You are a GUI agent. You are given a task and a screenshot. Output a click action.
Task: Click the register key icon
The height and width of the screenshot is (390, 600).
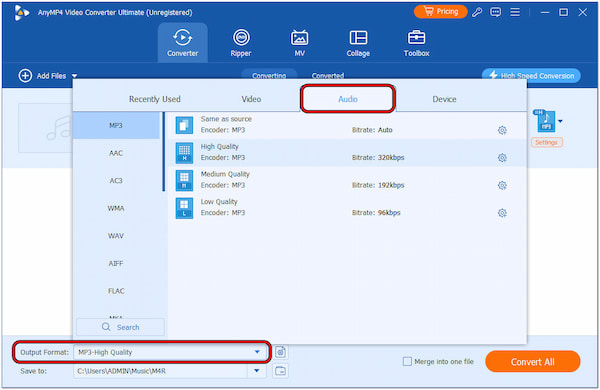tap(477, 12)
